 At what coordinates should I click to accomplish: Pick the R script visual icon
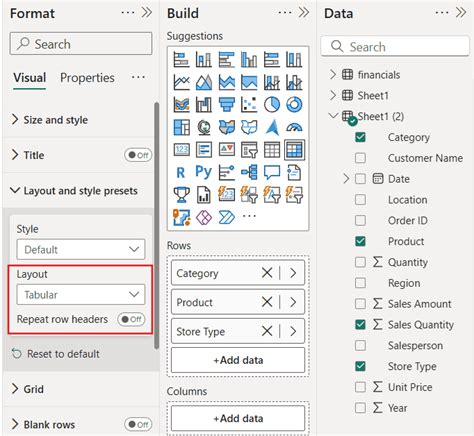(181, 173)
